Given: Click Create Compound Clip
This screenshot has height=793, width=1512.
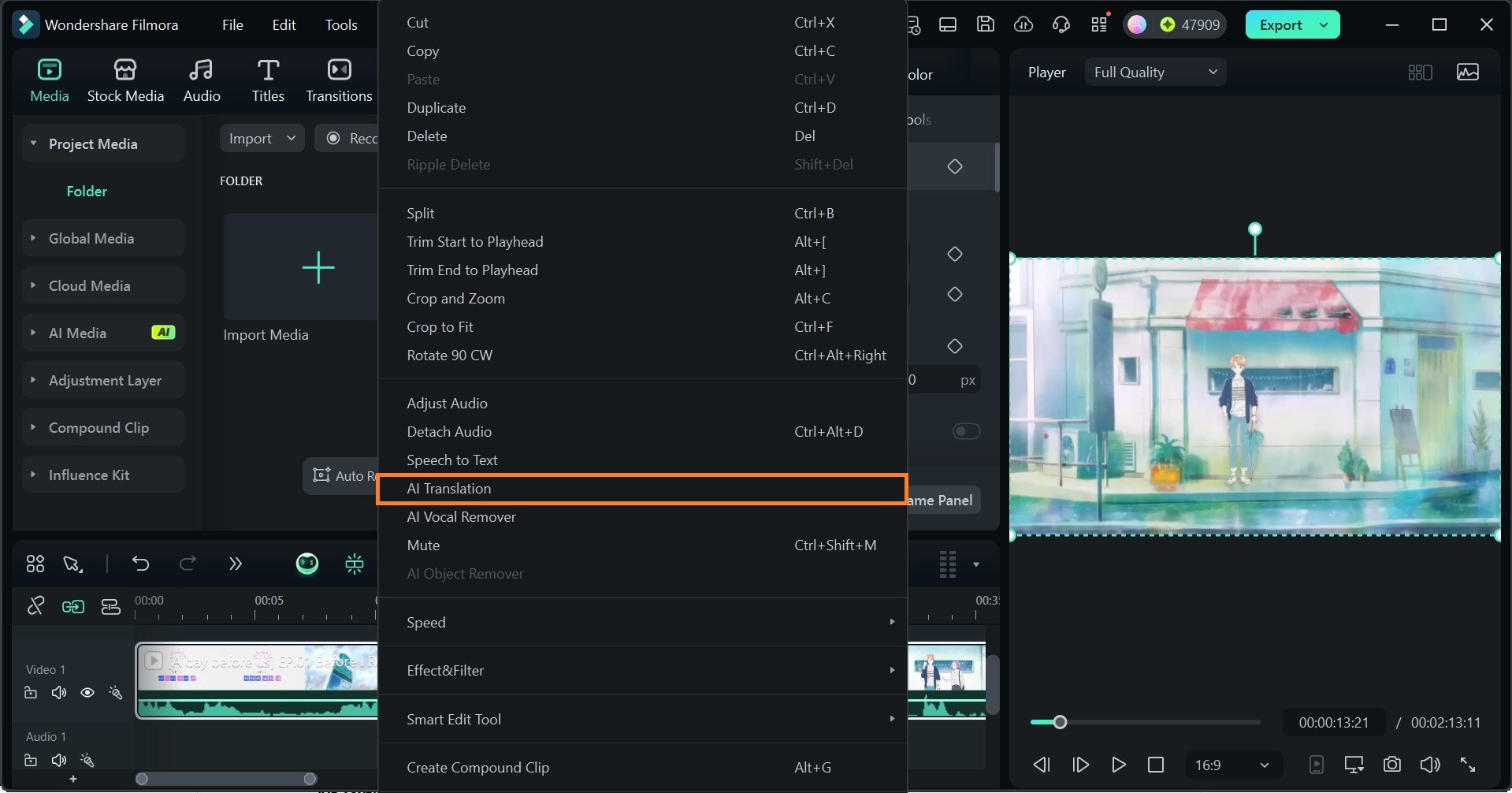Looking at the screenshot, I should click(643, 768).
